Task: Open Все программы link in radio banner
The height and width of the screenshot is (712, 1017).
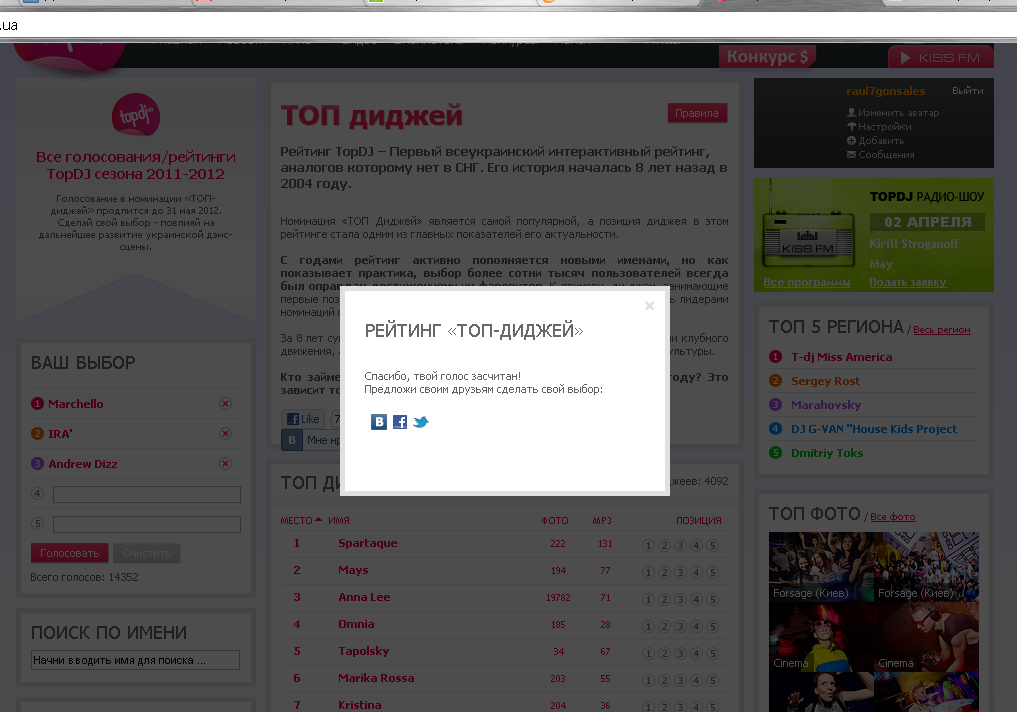Action: (x=806, y=282)
